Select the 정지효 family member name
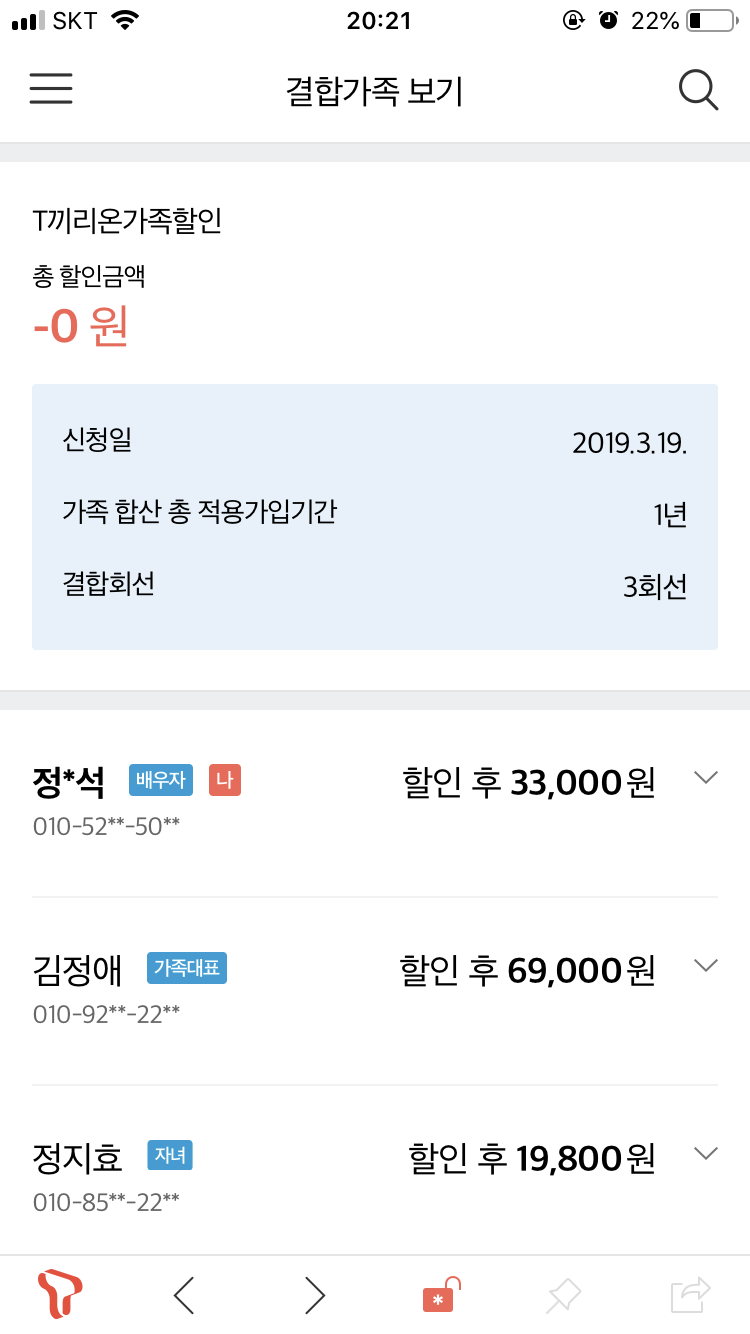 pos(78,1157)
